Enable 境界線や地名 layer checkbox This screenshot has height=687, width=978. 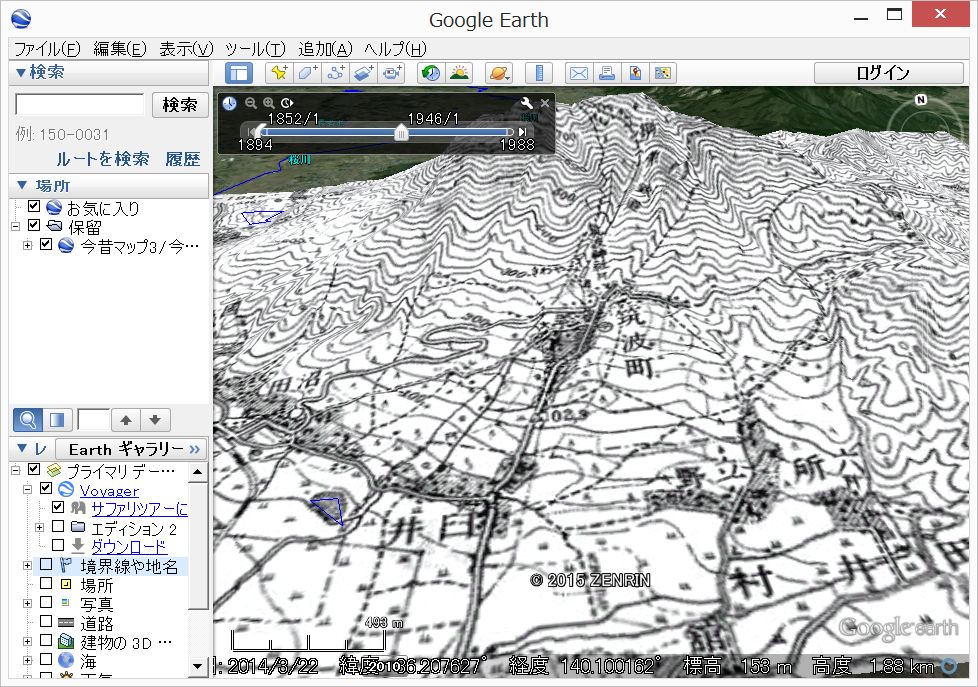46,565
